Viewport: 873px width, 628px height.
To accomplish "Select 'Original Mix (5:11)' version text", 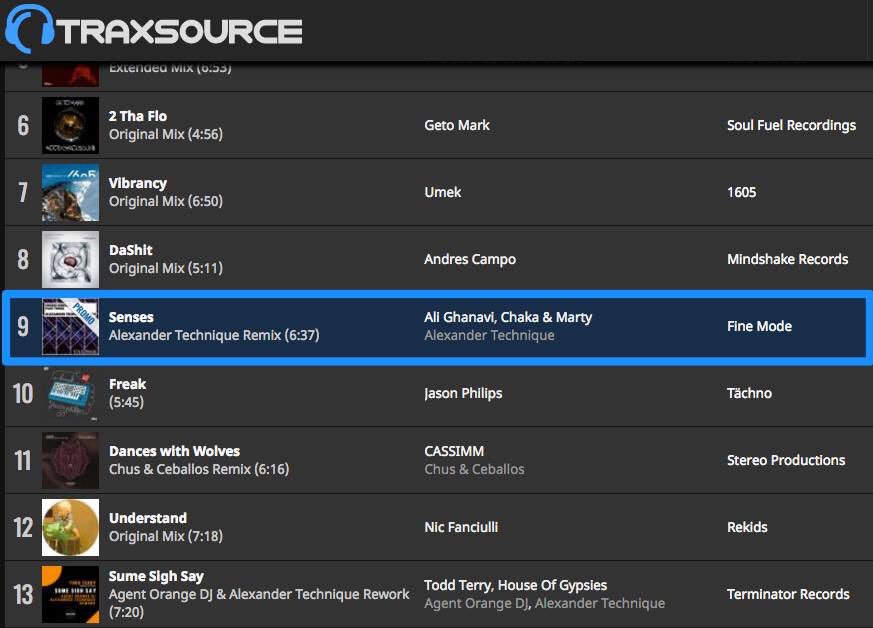I will 166,268.
